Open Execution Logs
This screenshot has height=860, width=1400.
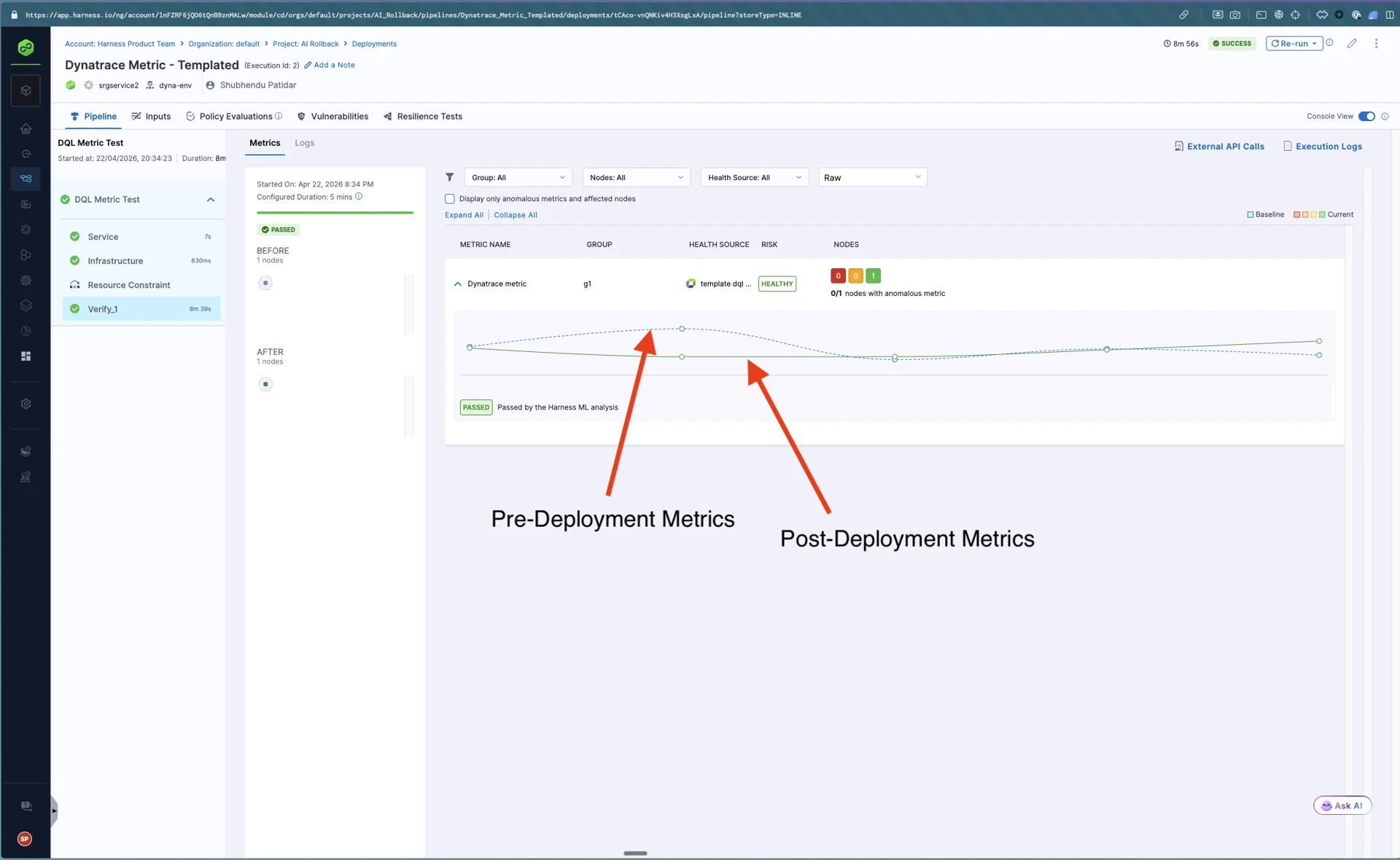click(x=1323, y=146)
